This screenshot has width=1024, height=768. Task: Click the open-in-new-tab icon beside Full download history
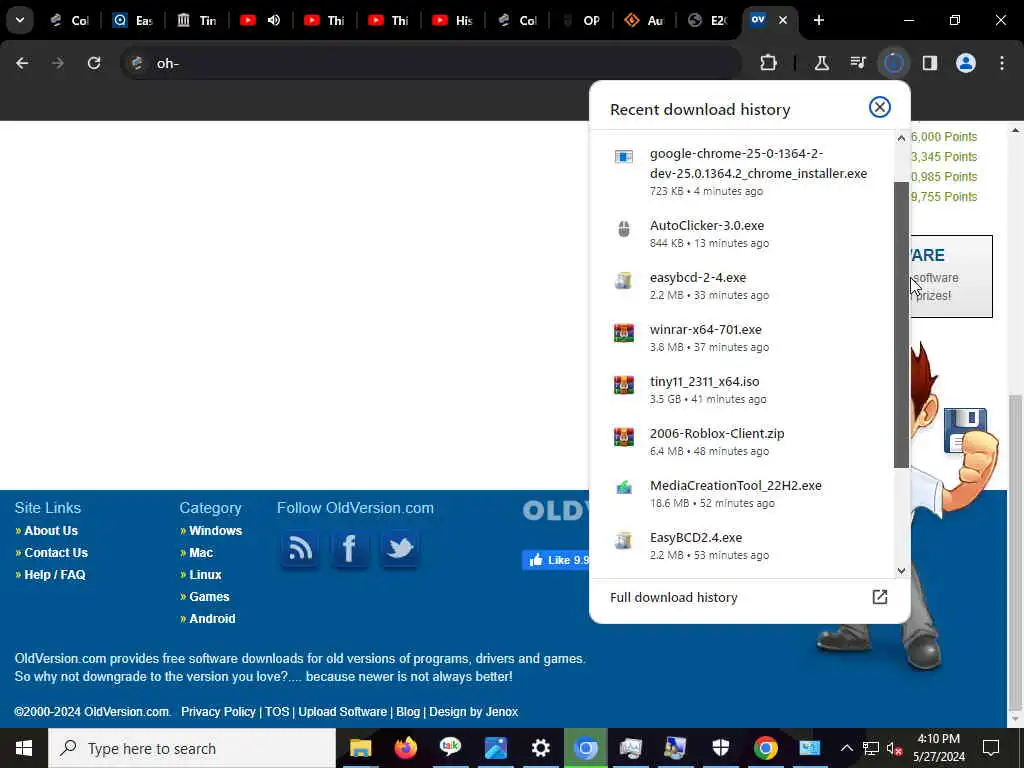[879, 597]
